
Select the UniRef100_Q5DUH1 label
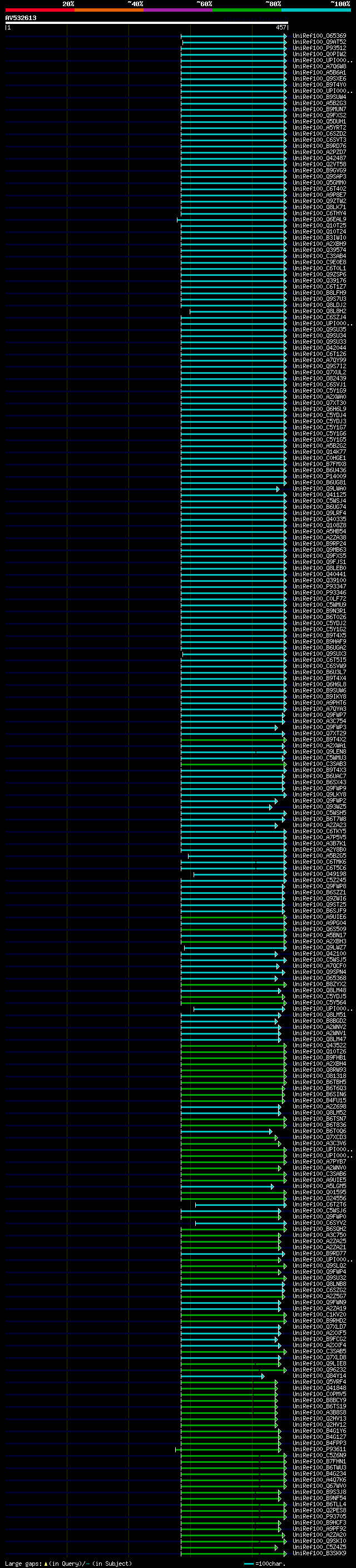[x=319, y=122]
